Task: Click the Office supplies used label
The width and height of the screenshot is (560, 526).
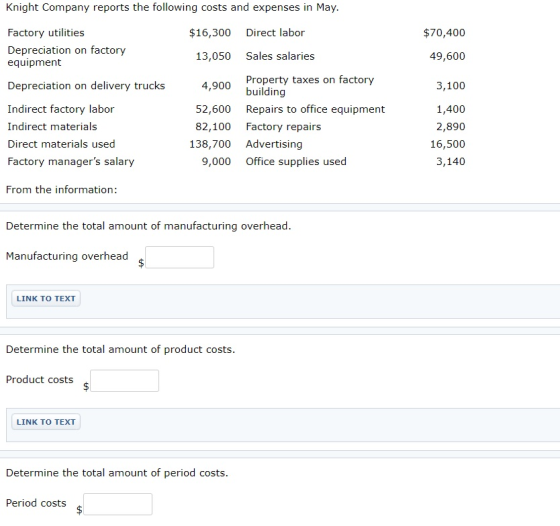Action: [x=296, y=161]
